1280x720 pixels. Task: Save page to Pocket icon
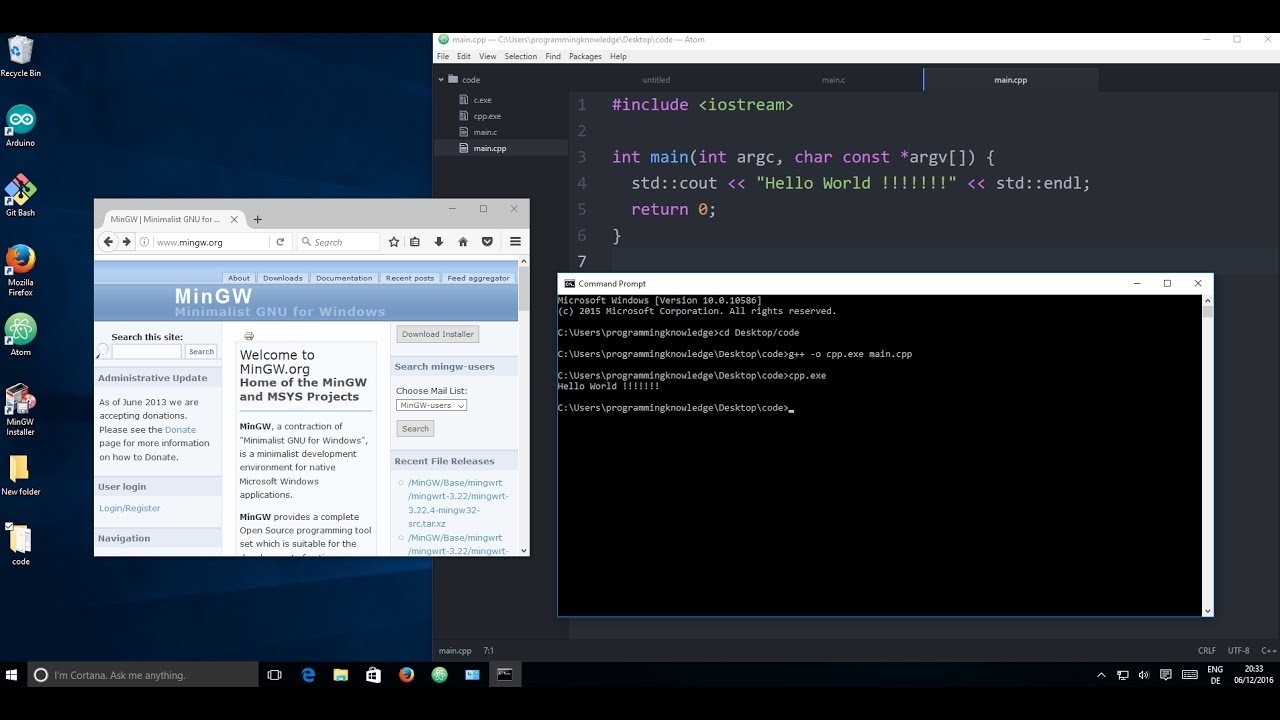click(487, 242)
